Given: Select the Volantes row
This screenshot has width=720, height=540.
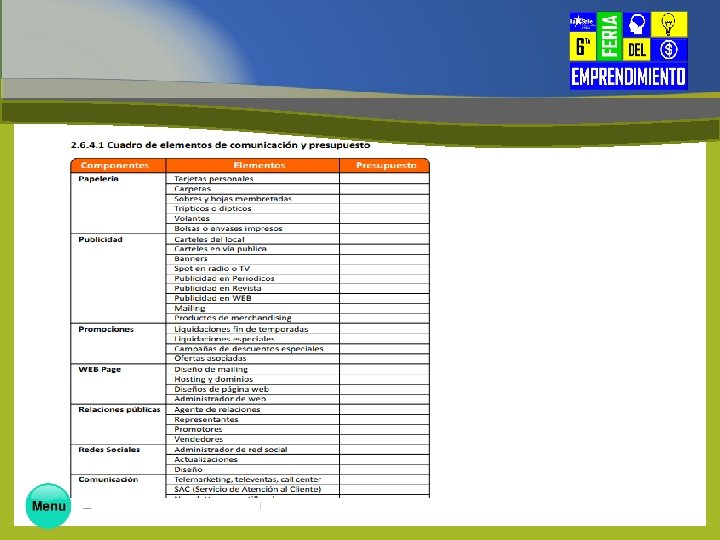Looking at the screenshot, I should tap(253, 219).
